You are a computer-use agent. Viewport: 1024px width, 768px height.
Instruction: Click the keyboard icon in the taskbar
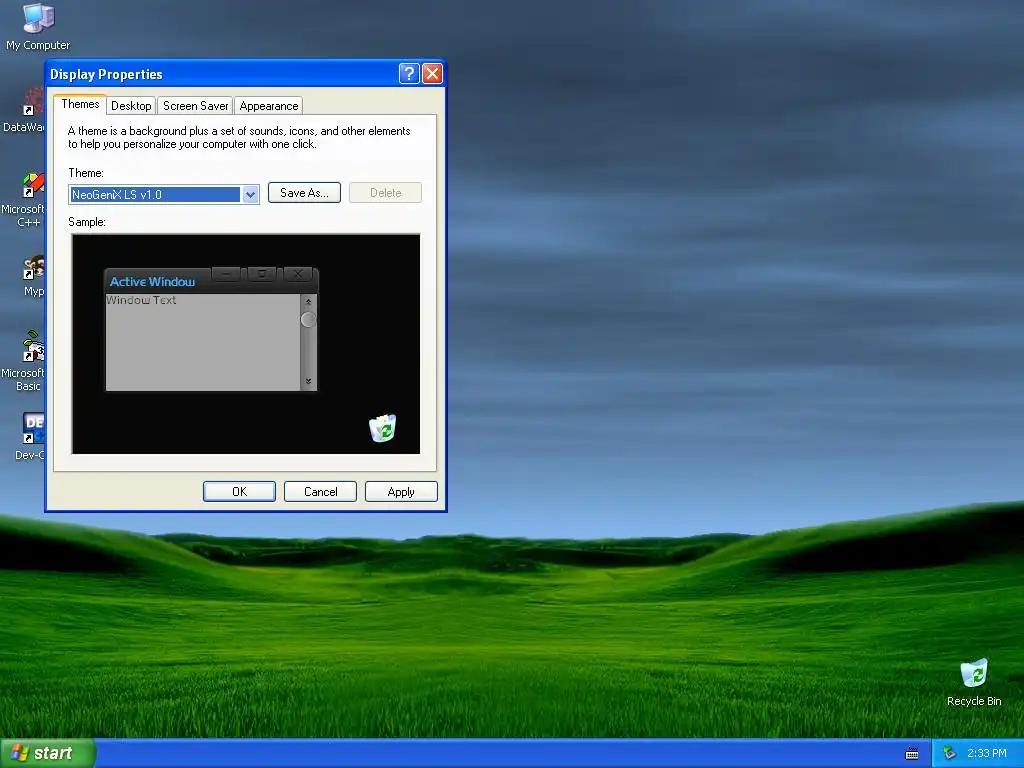[912, 754]
